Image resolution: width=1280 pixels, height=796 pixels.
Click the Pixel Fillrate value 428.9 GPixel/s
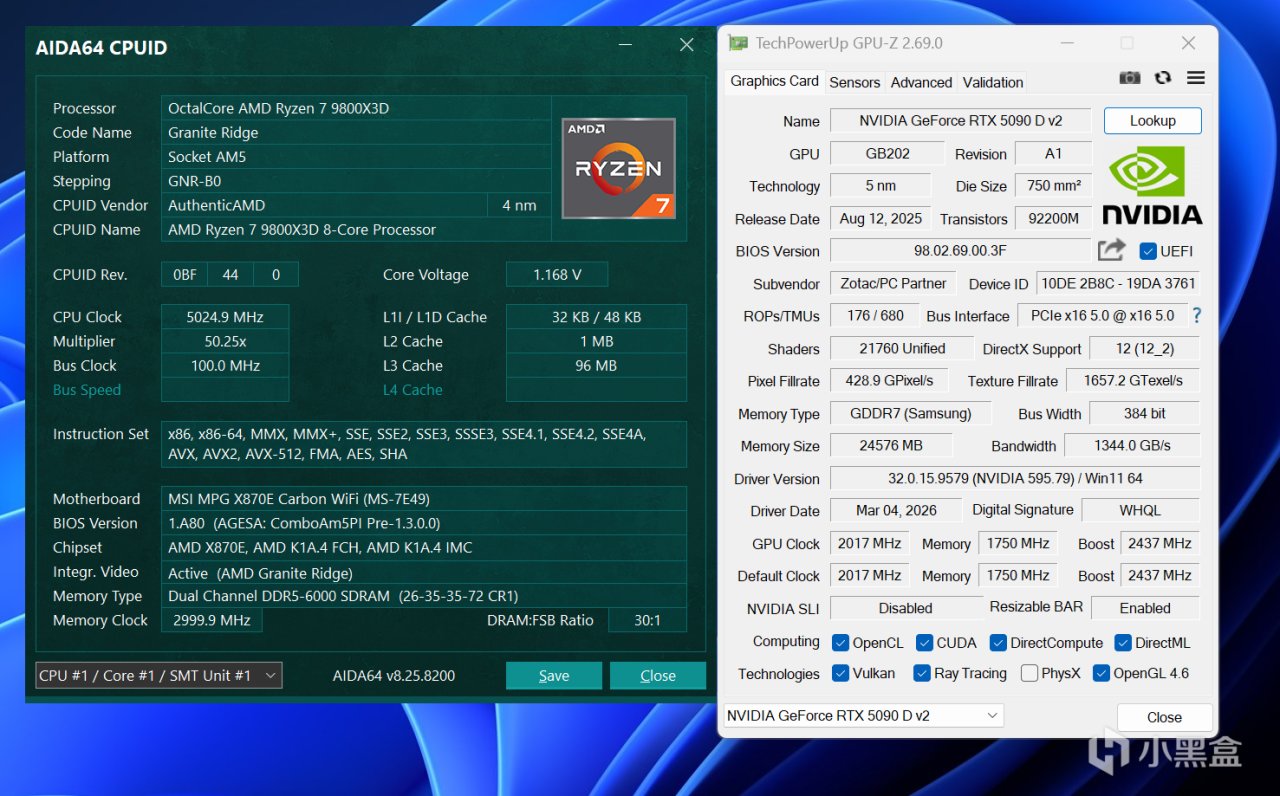point(889,380)
